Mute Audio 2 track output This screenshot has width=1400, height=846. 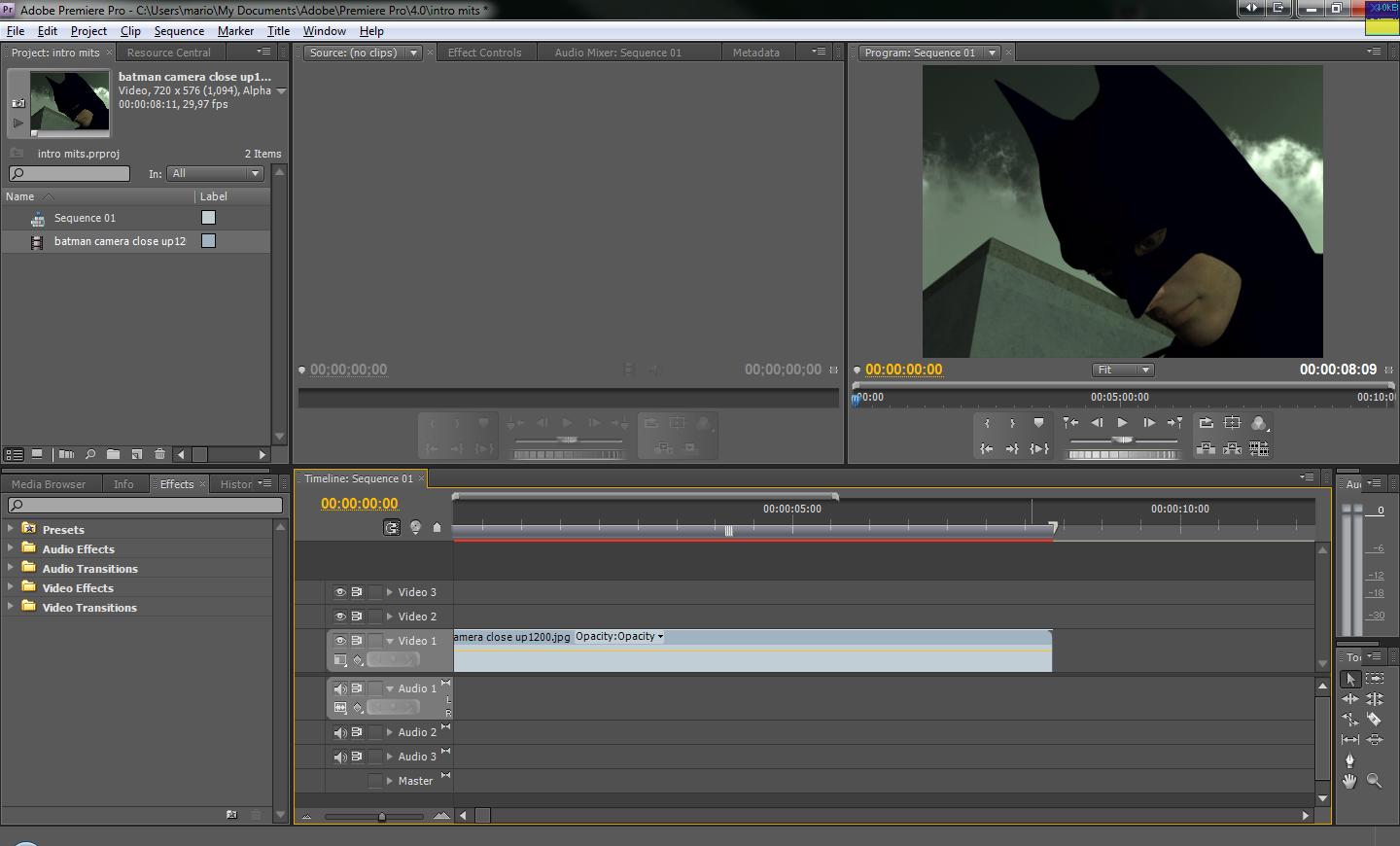click(339, 732)
